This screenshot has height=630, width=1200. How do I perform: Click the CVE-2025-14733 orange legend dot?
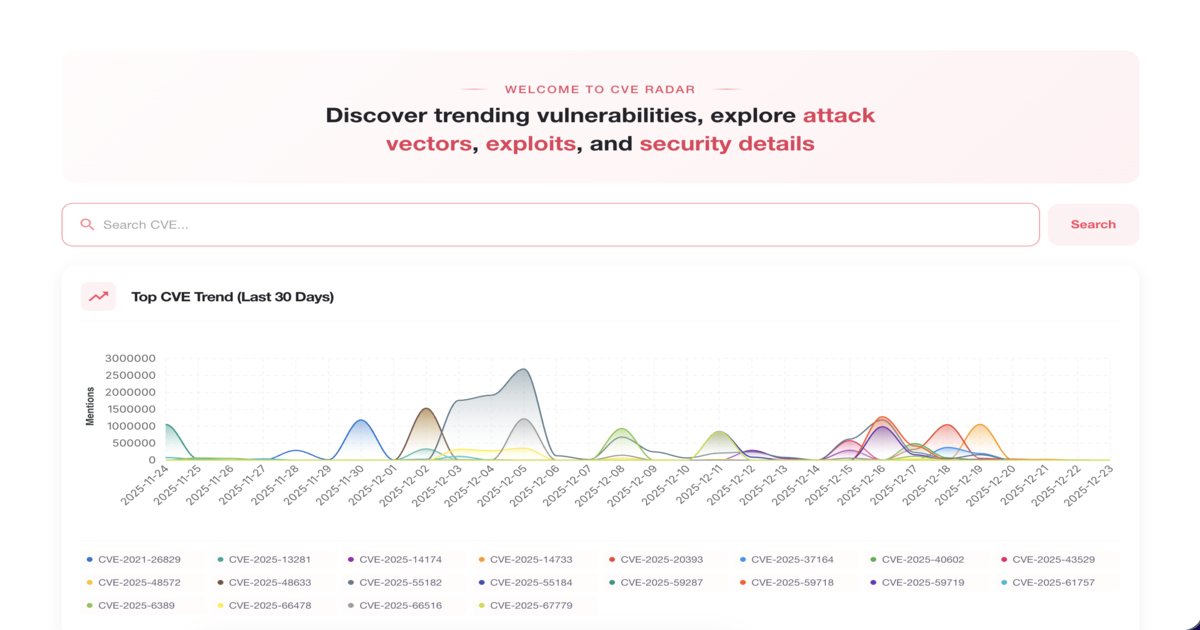click(482, 560)
